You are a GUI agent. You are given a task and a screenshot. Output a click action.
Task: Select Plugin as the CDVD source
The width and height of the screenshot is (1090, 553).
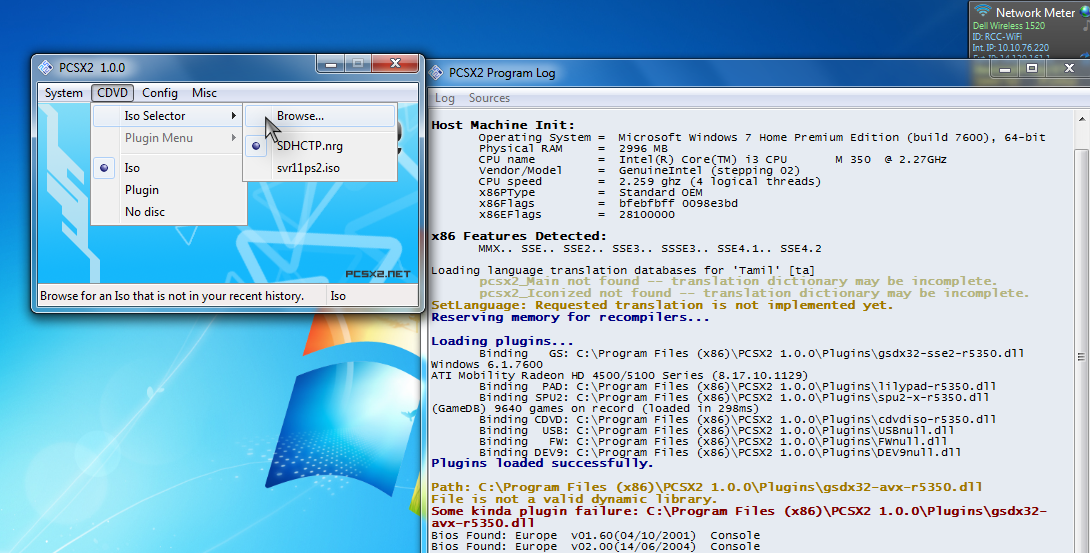pyautogui.click(x=142, y=190)
